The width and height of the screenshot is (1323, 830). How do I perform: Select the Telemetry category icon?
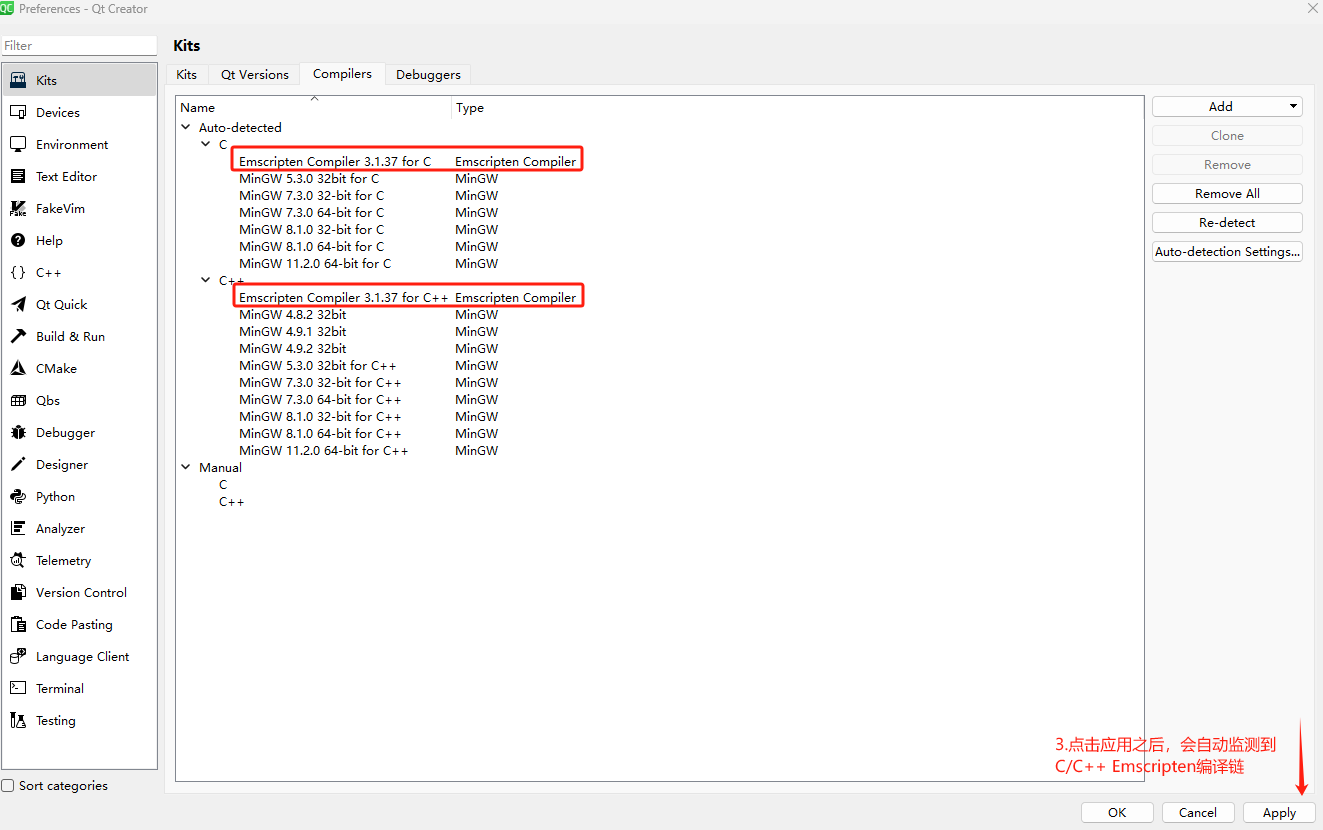[x=18, y=560]
